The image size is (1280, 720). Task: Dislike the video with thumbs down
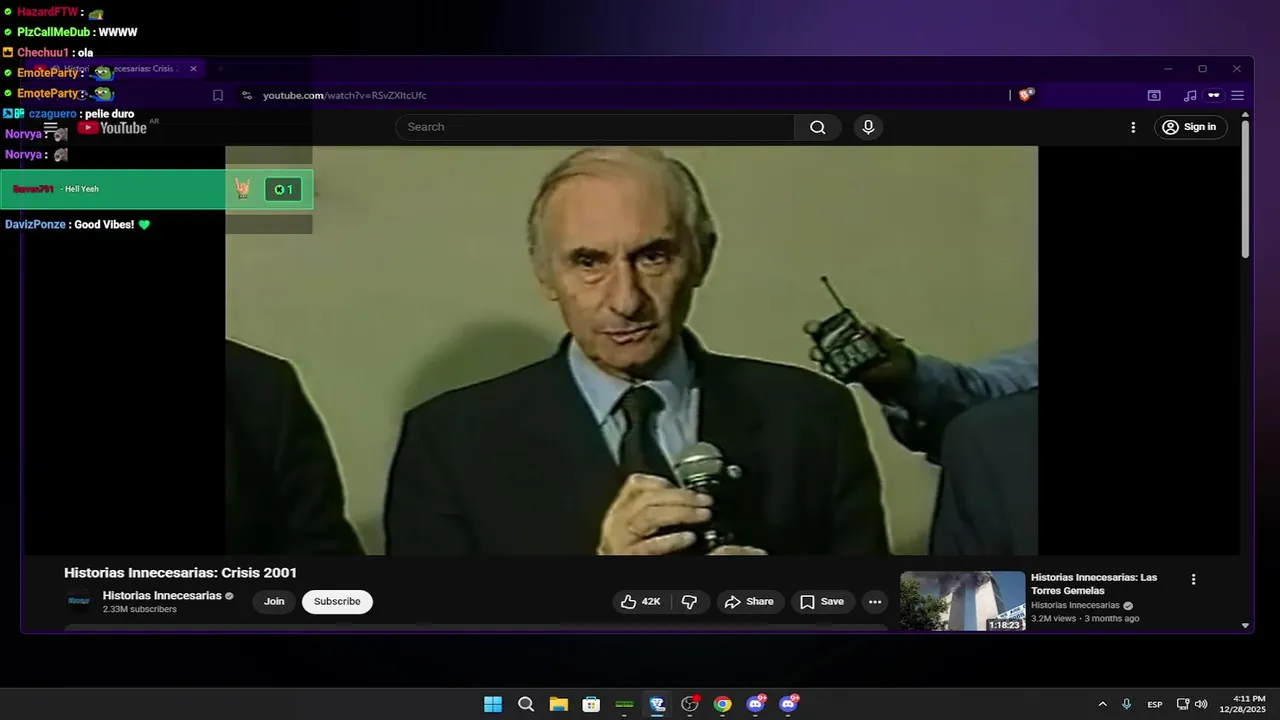689,602
